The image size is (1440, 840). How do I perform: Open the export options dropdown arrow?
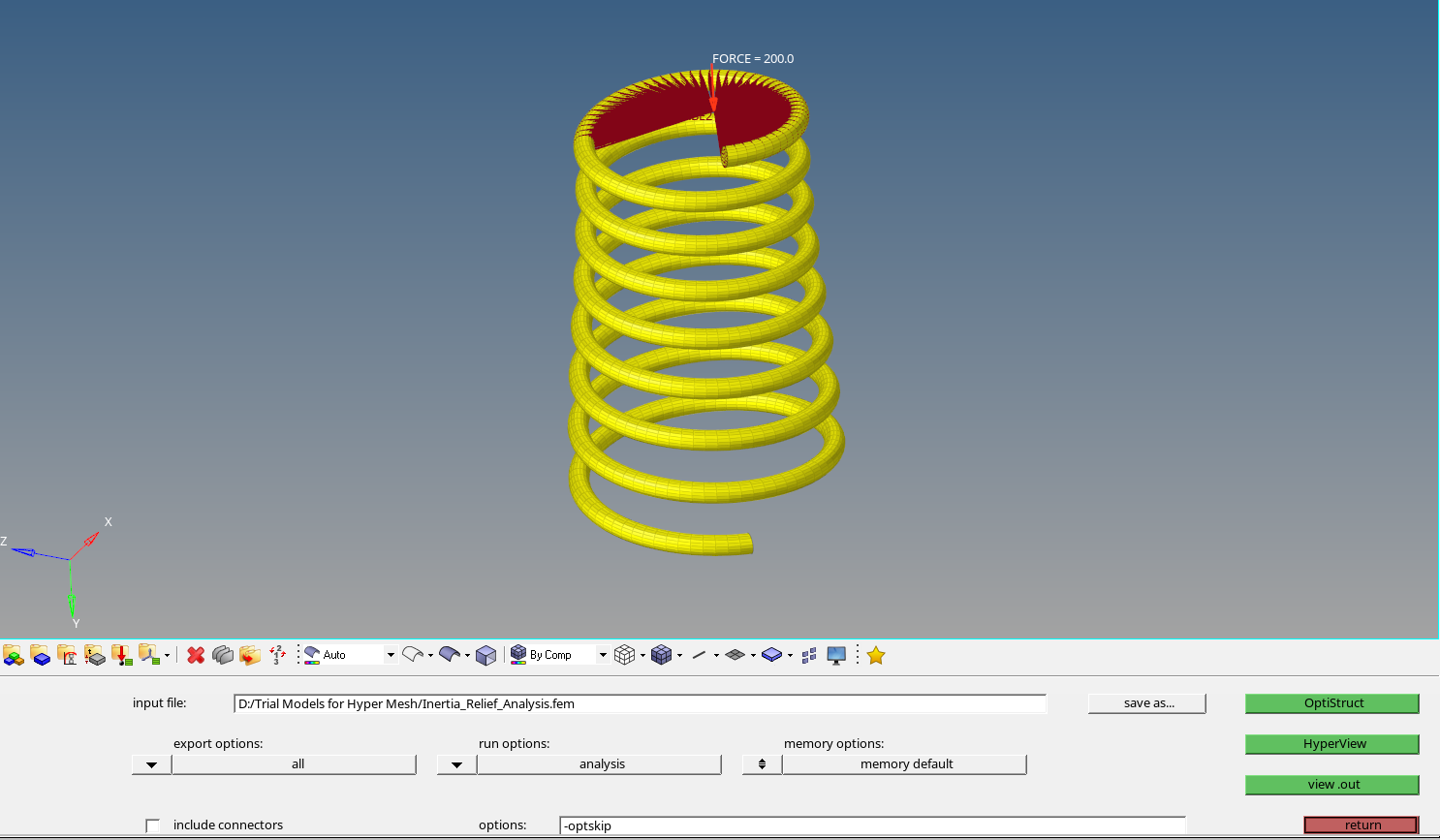point(151,764)
